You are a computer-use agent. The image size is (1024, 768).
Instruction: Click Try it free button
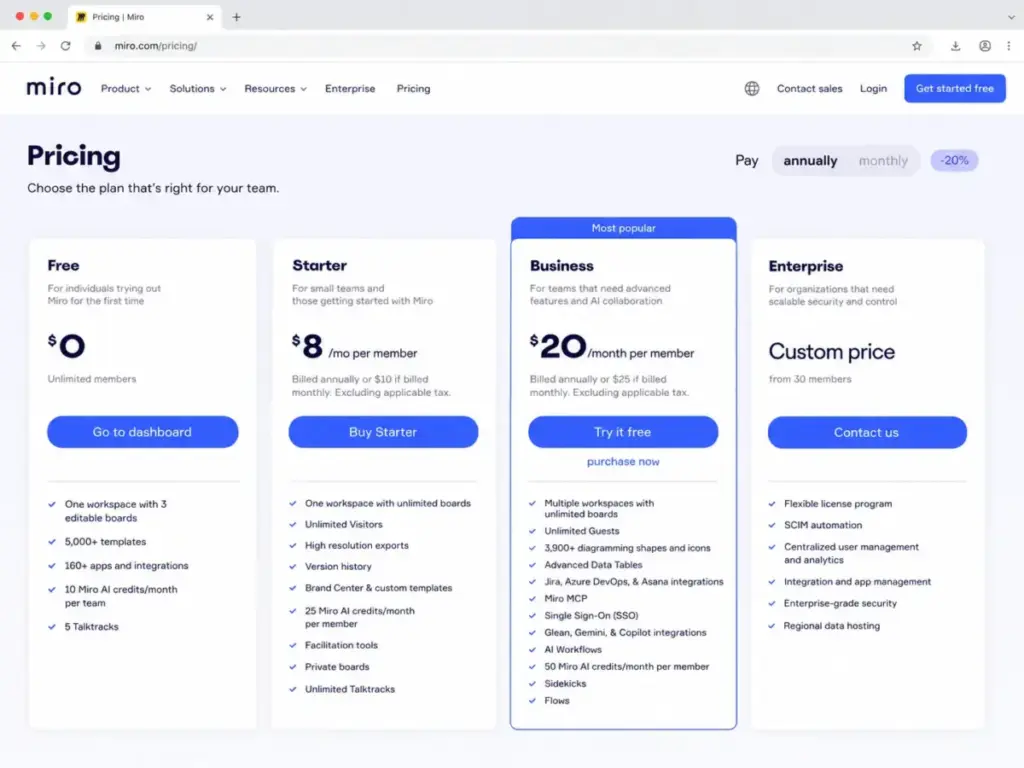(623, 432)
